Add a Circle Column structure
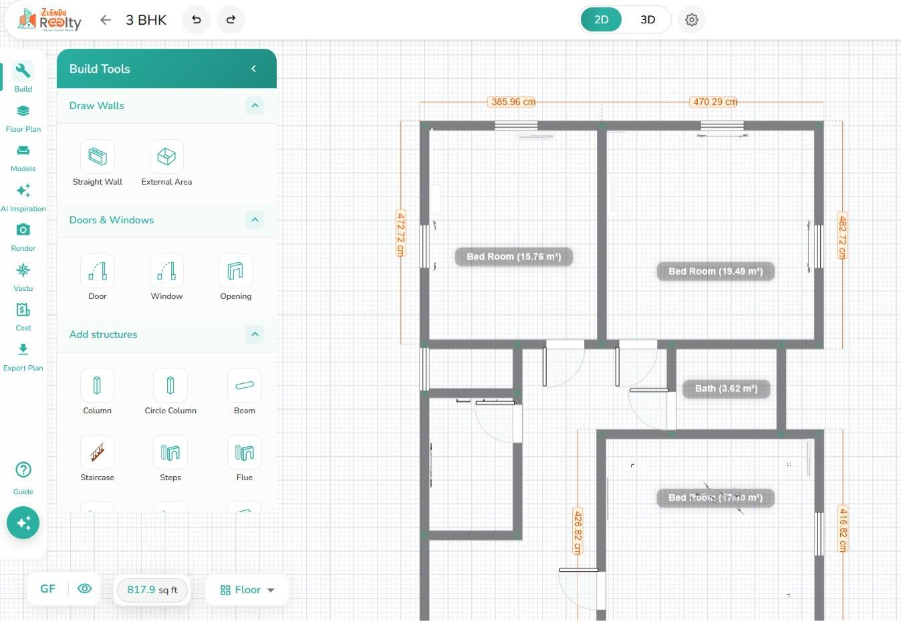 170,392
